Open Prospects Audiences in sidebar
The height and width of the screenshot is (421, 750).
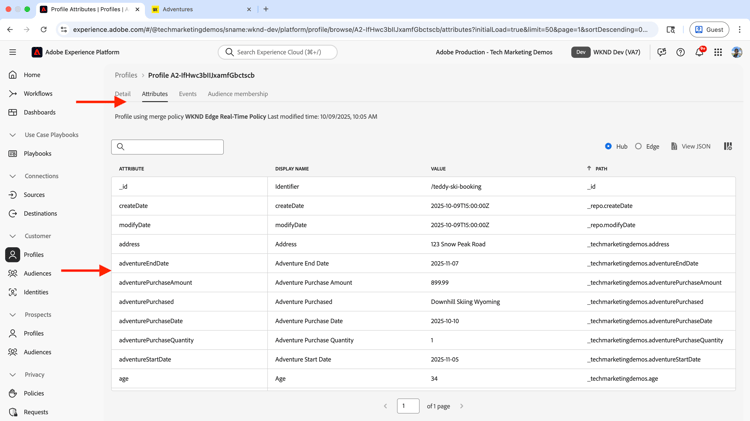pos(37,352)
